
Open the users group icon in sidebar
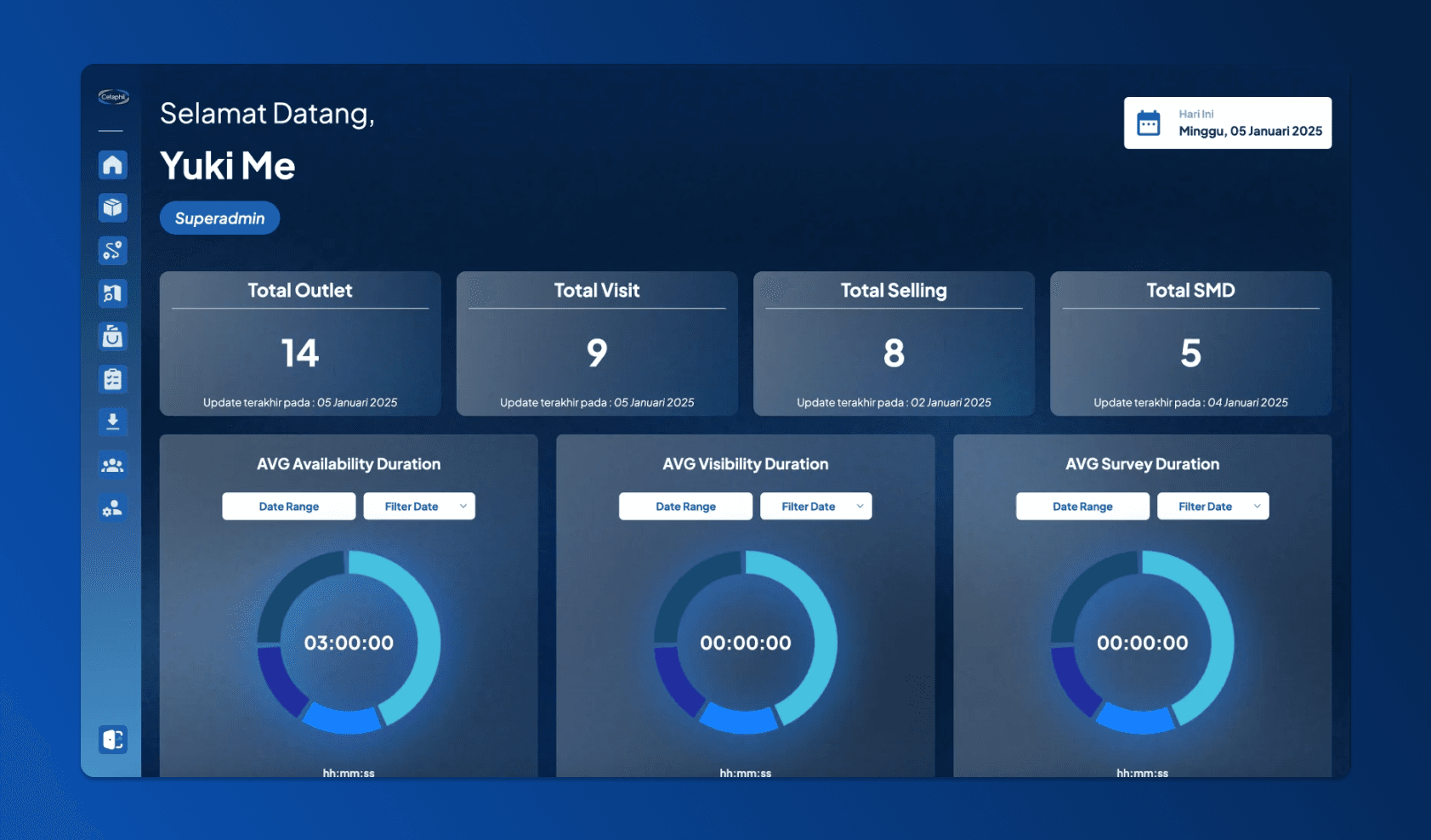click(112, 465)
